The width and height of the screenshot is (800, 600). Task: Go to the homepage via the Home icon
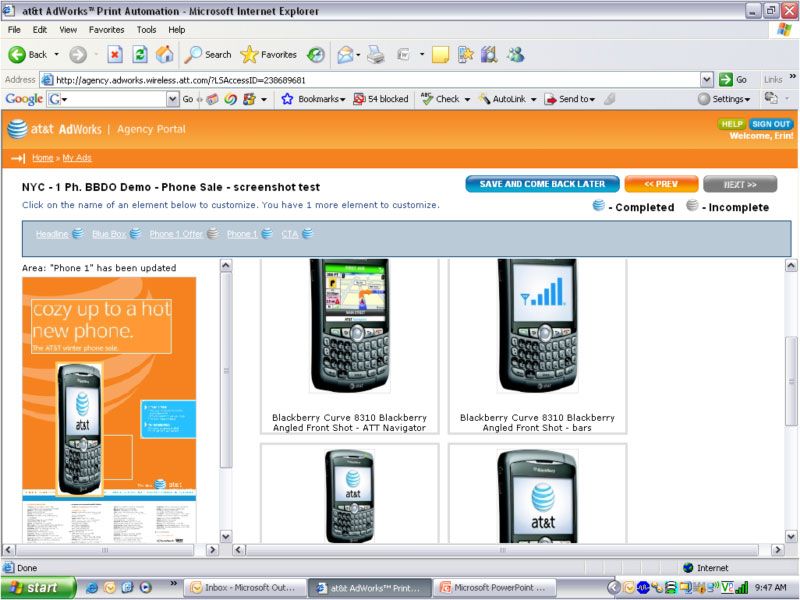click(x=165, y=54)
